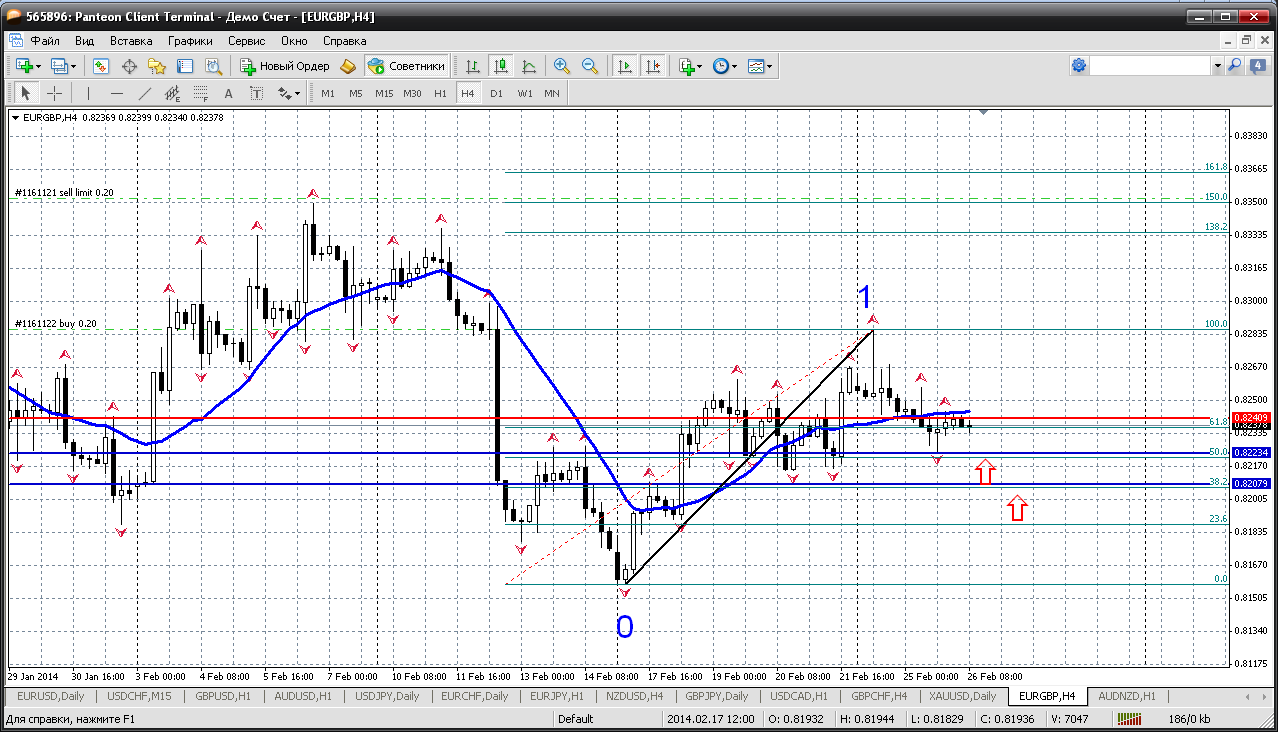Screen dimensions: 1278x732
Task: Select the Text Label tool
Action: click(x=256, y=93)
